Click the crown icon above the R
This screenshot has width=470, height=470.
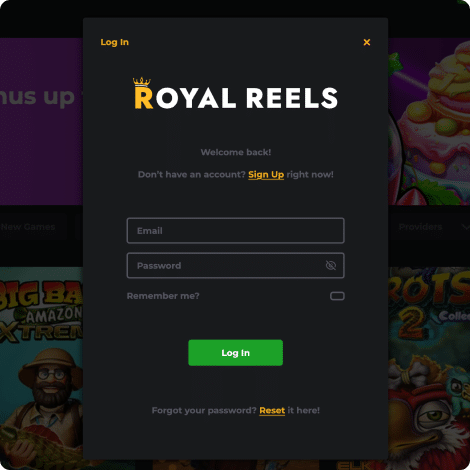click(x=142, y=82)
